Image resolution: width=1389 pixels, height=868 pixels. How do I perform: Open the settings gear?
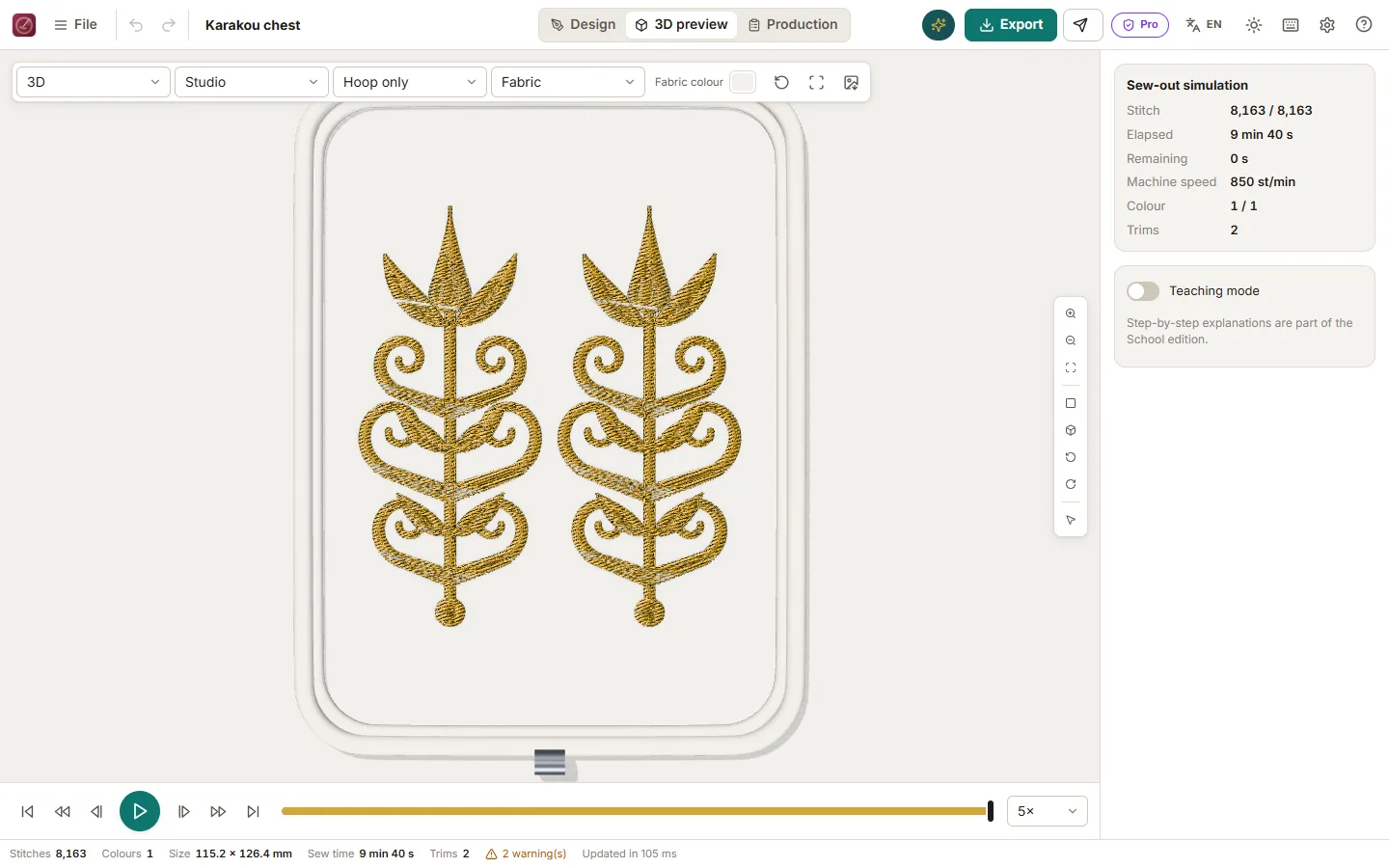(1327, 25)
